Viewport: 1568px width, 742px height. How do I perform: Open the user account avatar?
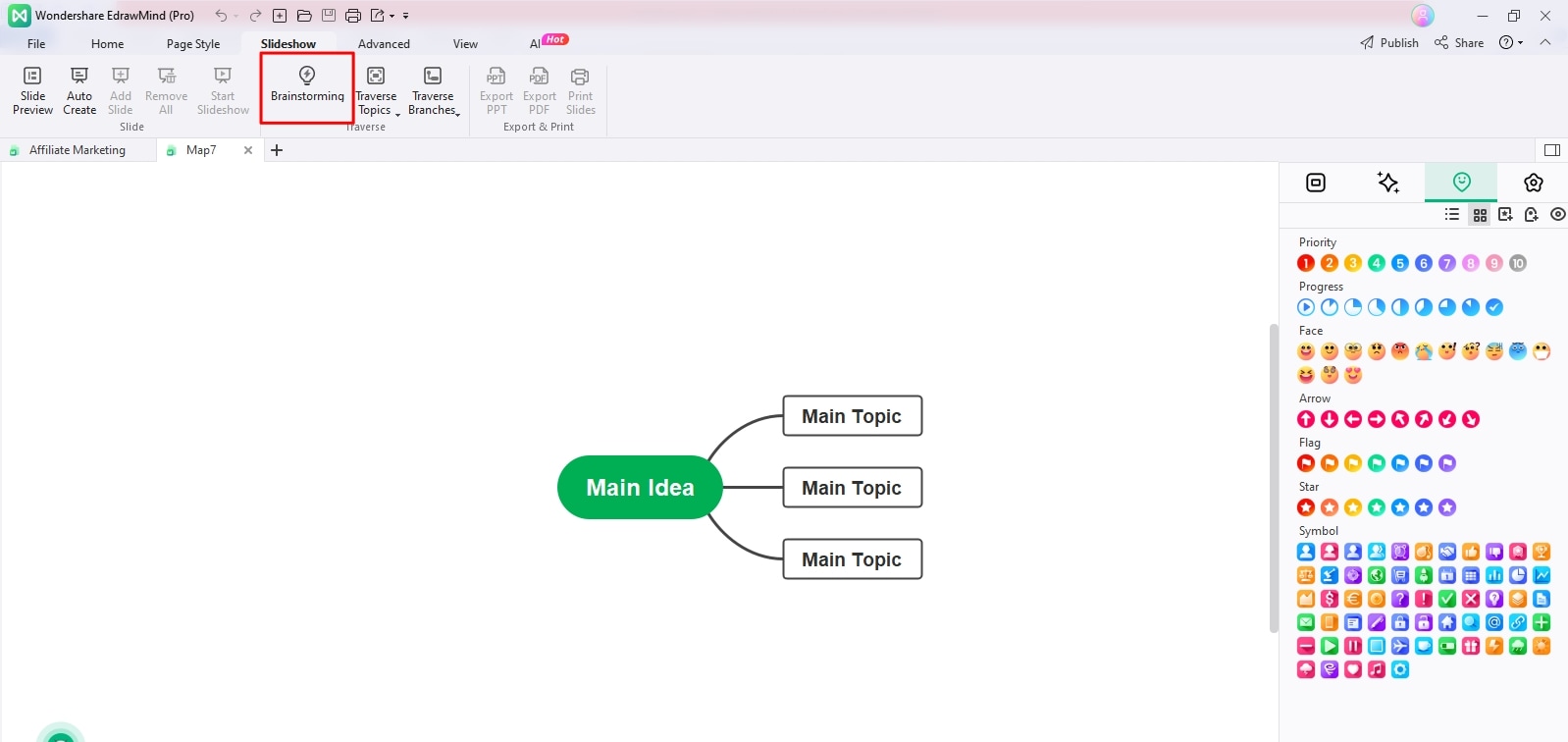coord(1423,16)
